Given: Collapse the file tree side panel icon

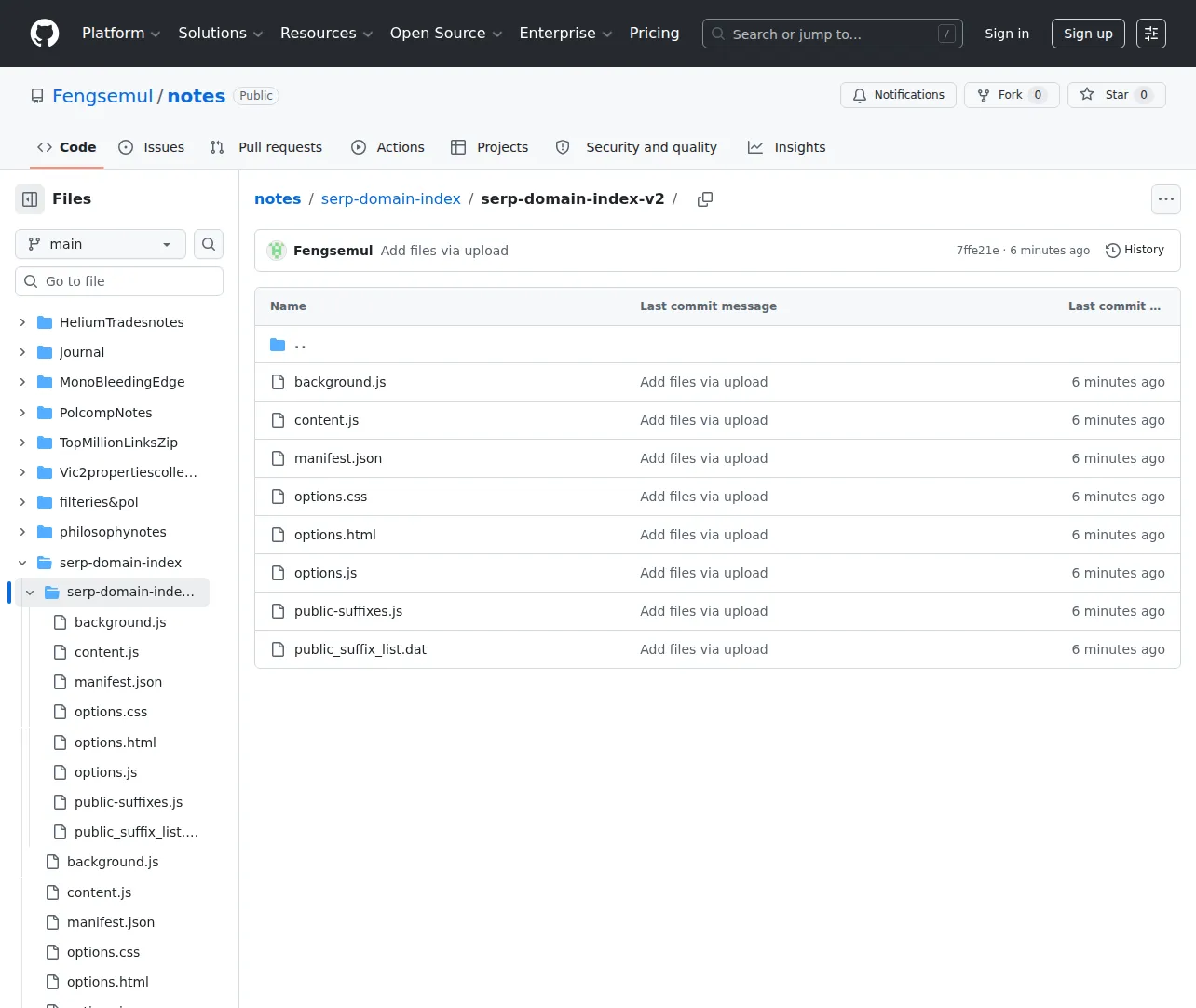Looking at the screenshot, I should (30, 199).
